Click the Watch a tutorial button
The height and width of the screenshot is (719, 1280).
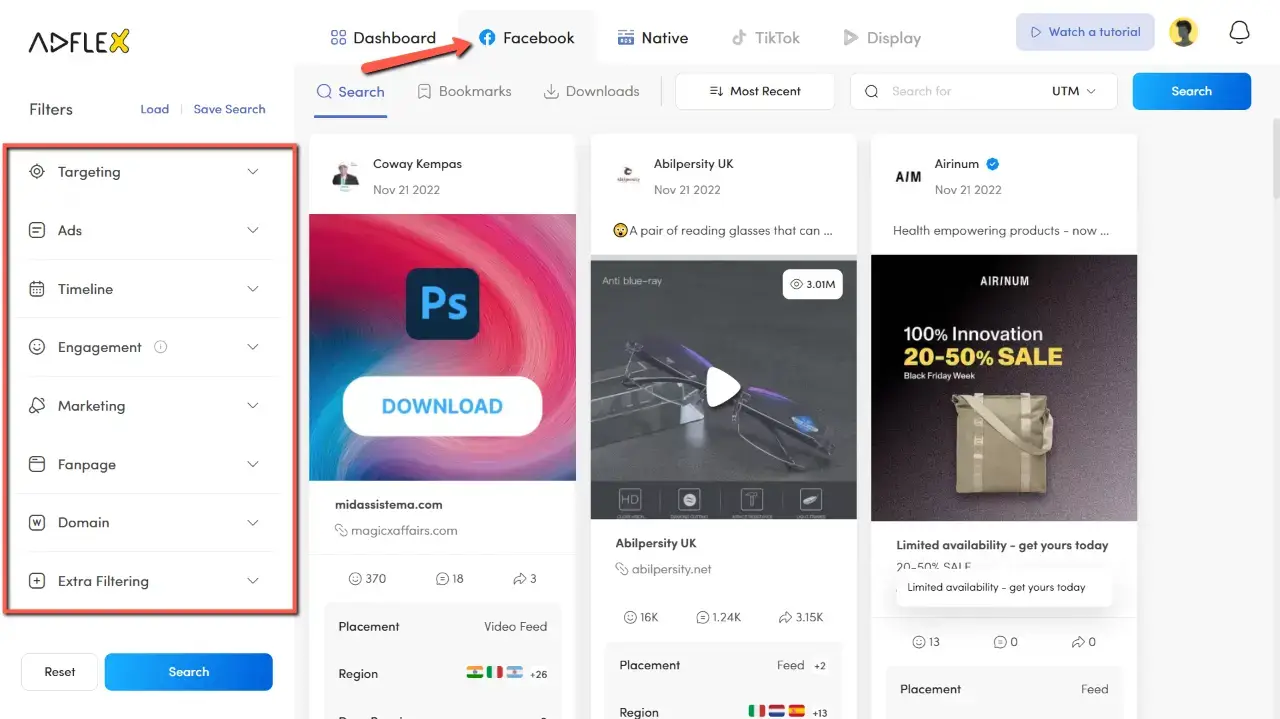(x=1085, y=31)
